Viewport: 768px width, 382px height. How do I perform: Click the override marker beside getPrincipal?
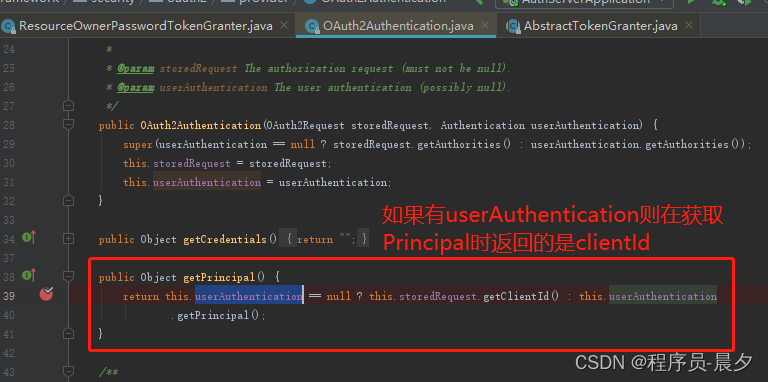tap(29, 276)
